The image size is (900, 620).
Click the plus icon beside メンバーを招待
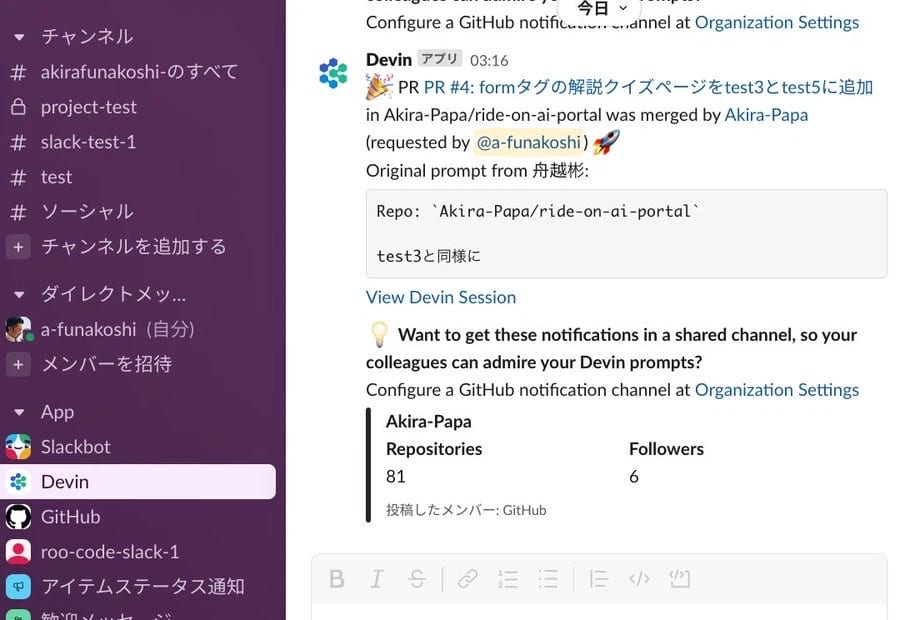[18, 364]
